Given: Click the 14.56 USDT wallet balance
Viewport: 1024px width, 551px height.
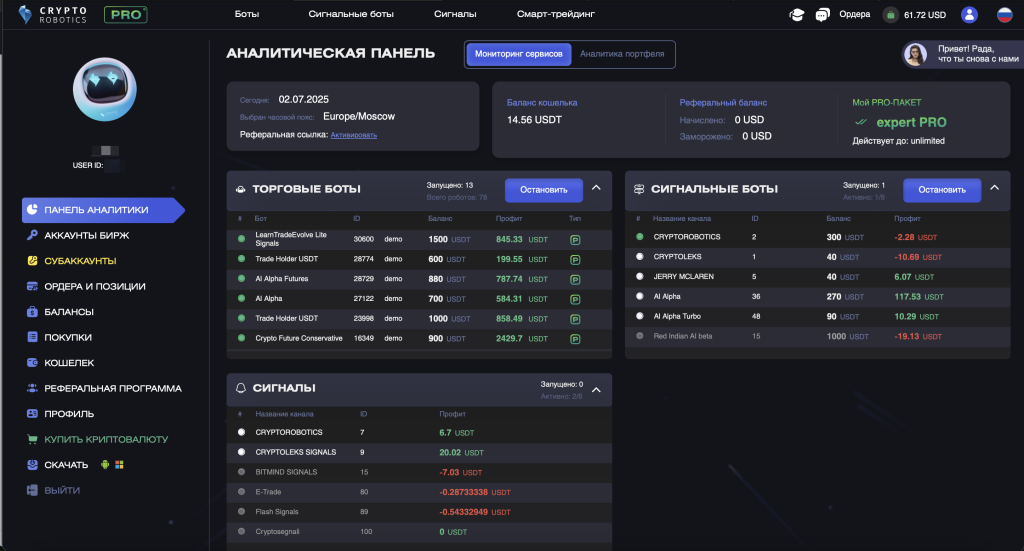Looking at the screenshot, I should 534,120.
